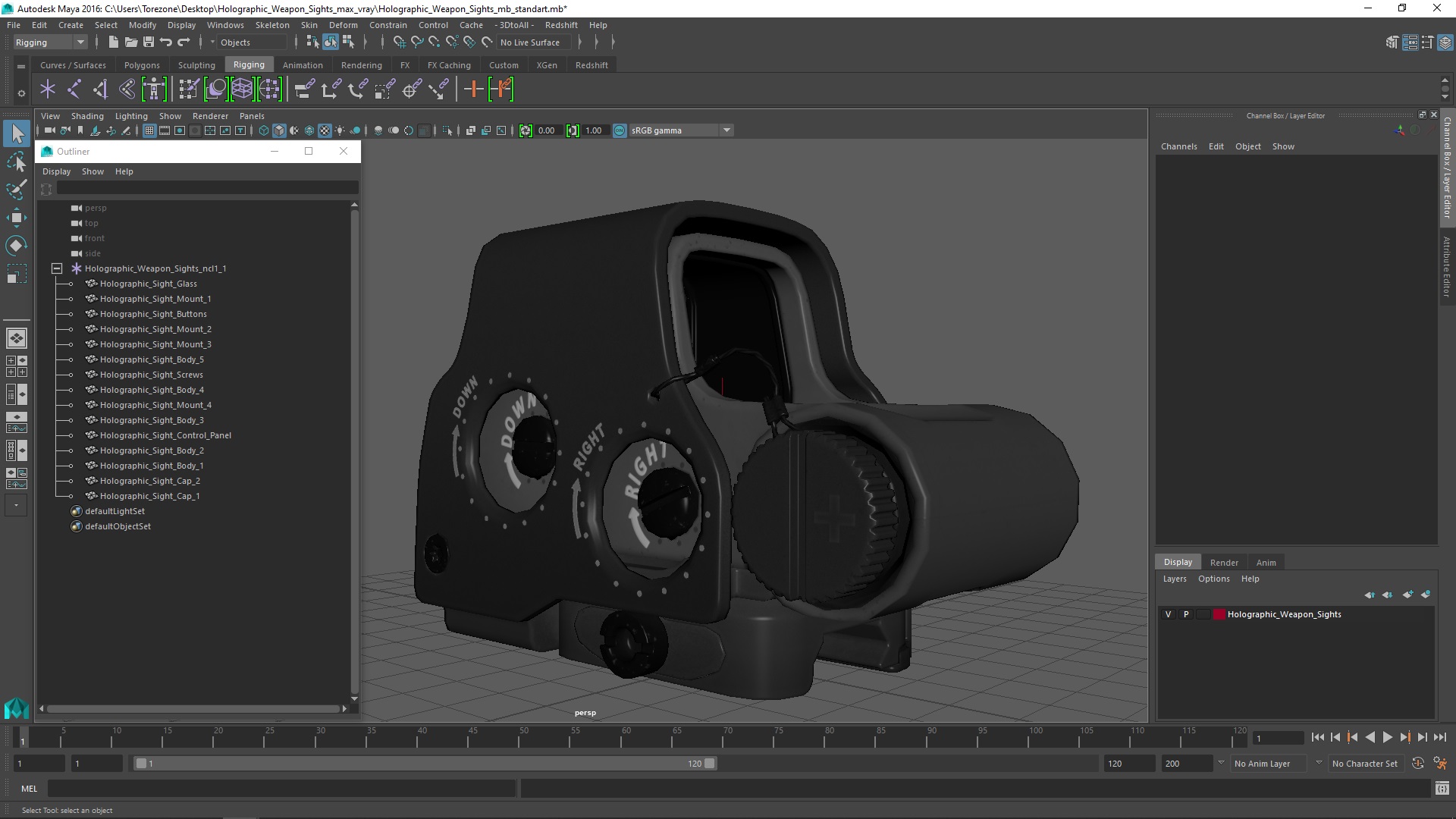1456x819 pixels.
Task: Choose the Scale tool in toolbox
Action: [17, 274]
